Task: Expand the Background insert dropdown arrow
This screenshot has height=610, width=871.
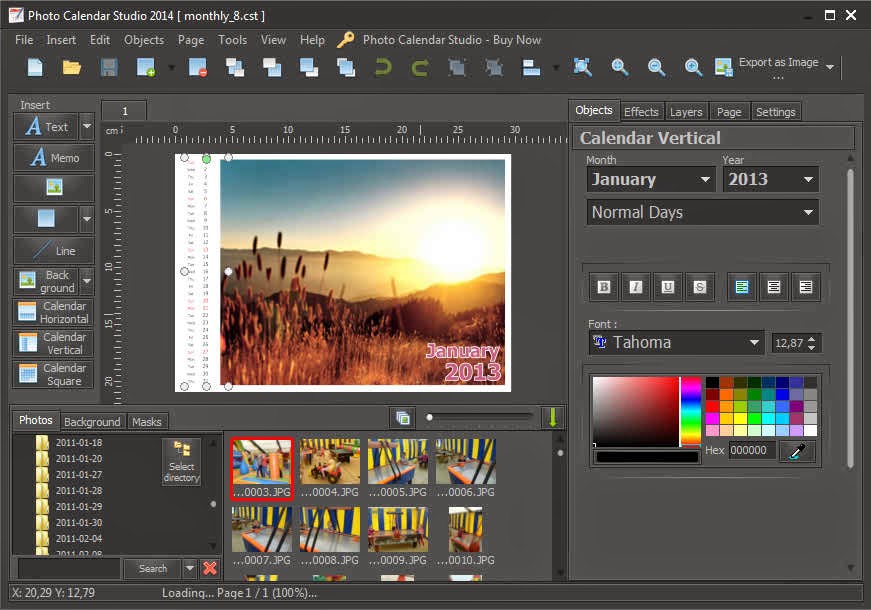Action: pos(87,281)
